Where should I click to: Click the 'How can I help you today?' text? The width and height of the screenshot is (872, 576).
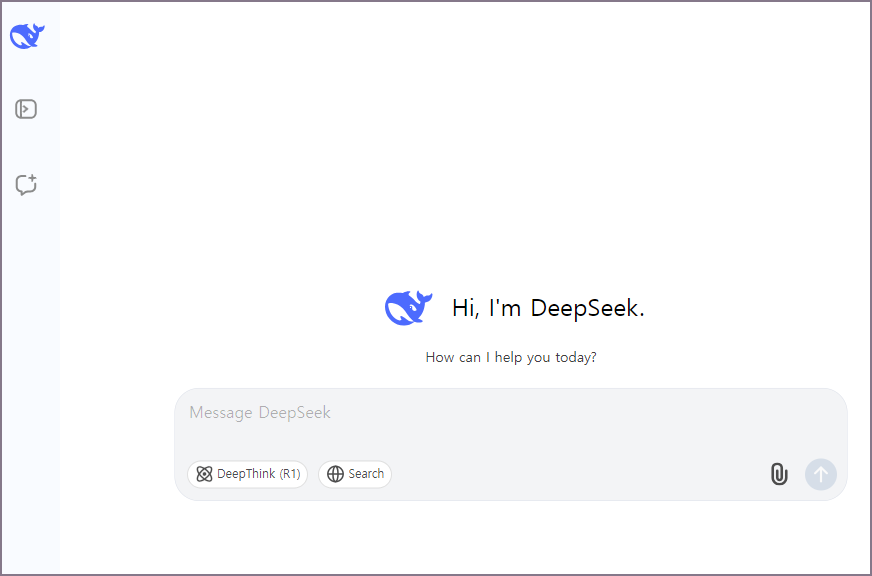point(511,357)
